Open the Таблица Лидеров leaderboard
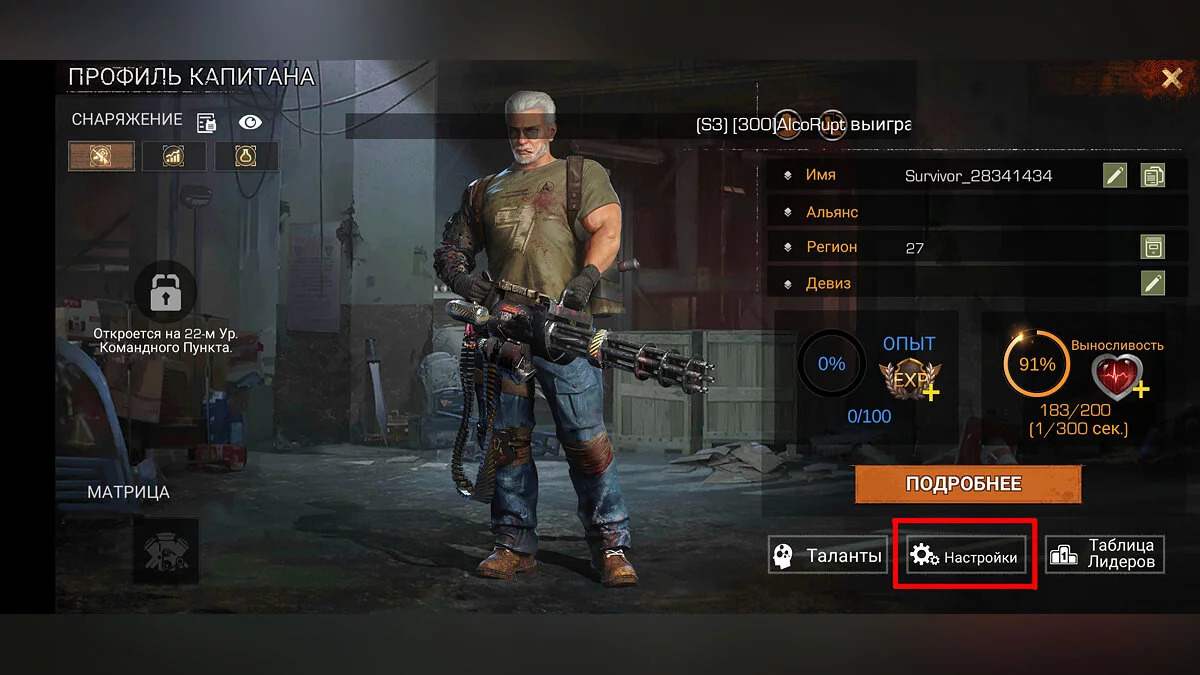Viewport: 1200px width, 675px height. coord(1105,555)
